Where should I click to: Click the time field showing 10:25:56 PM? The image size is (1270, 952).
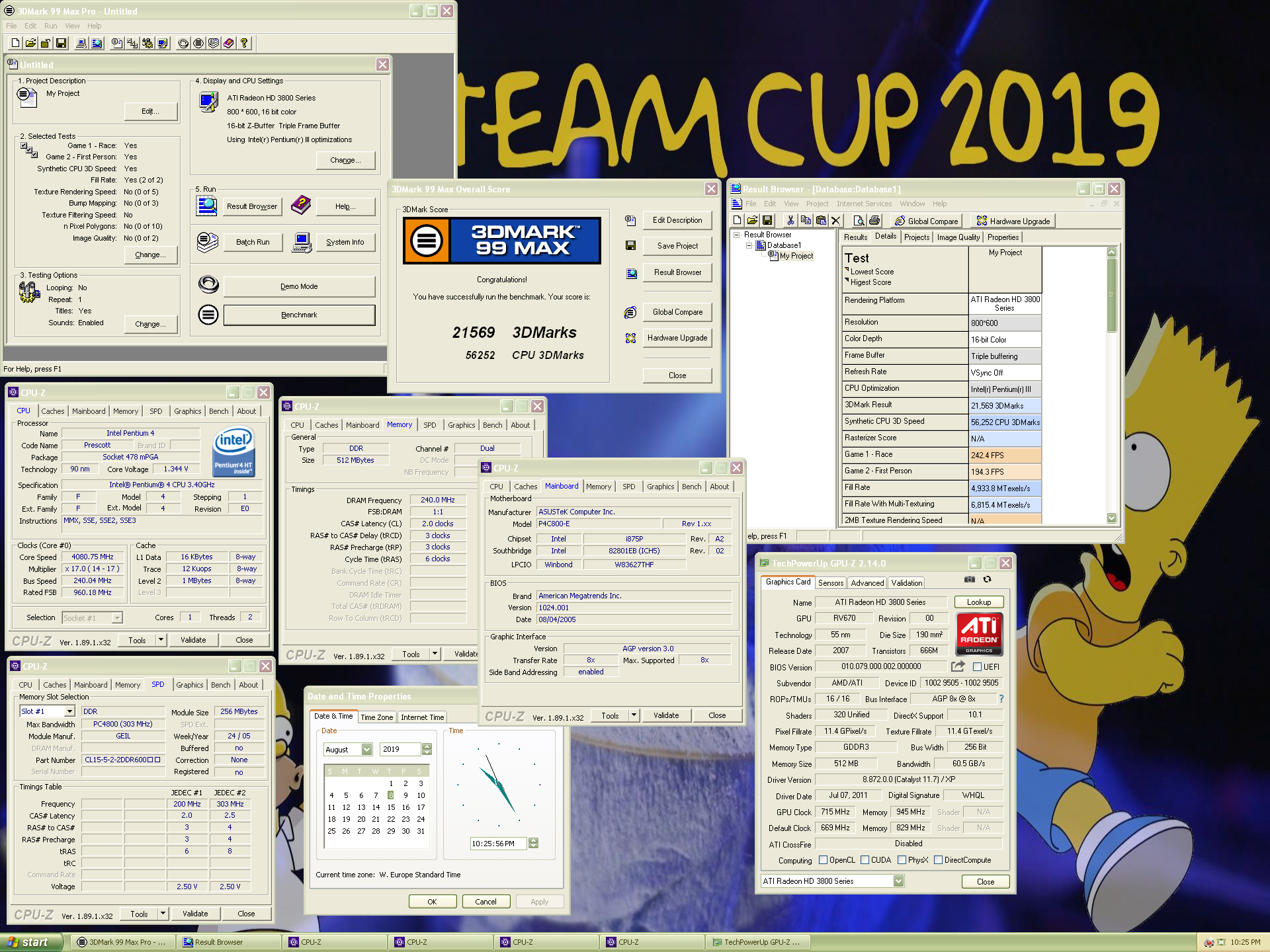(x=498, y=844)
